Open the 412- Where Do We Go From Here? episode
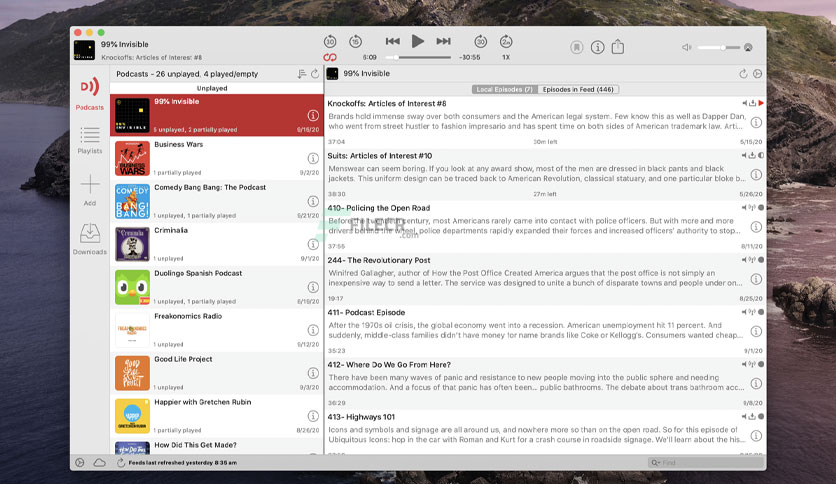Screen dimensions: 836x484 click(545, 383)
